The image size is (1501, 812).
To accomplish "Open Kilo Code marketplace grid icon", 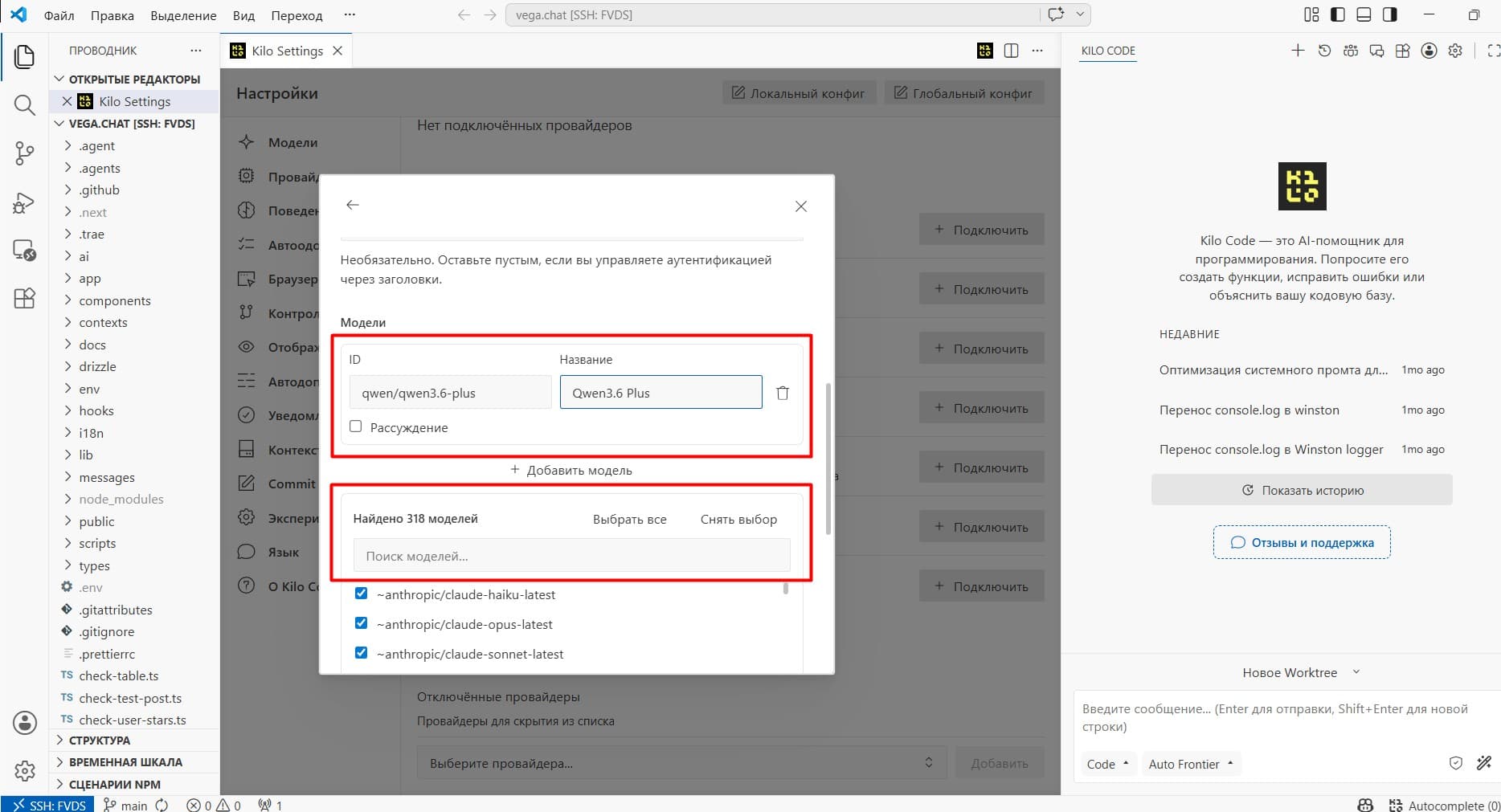I will click(1402, 51).
